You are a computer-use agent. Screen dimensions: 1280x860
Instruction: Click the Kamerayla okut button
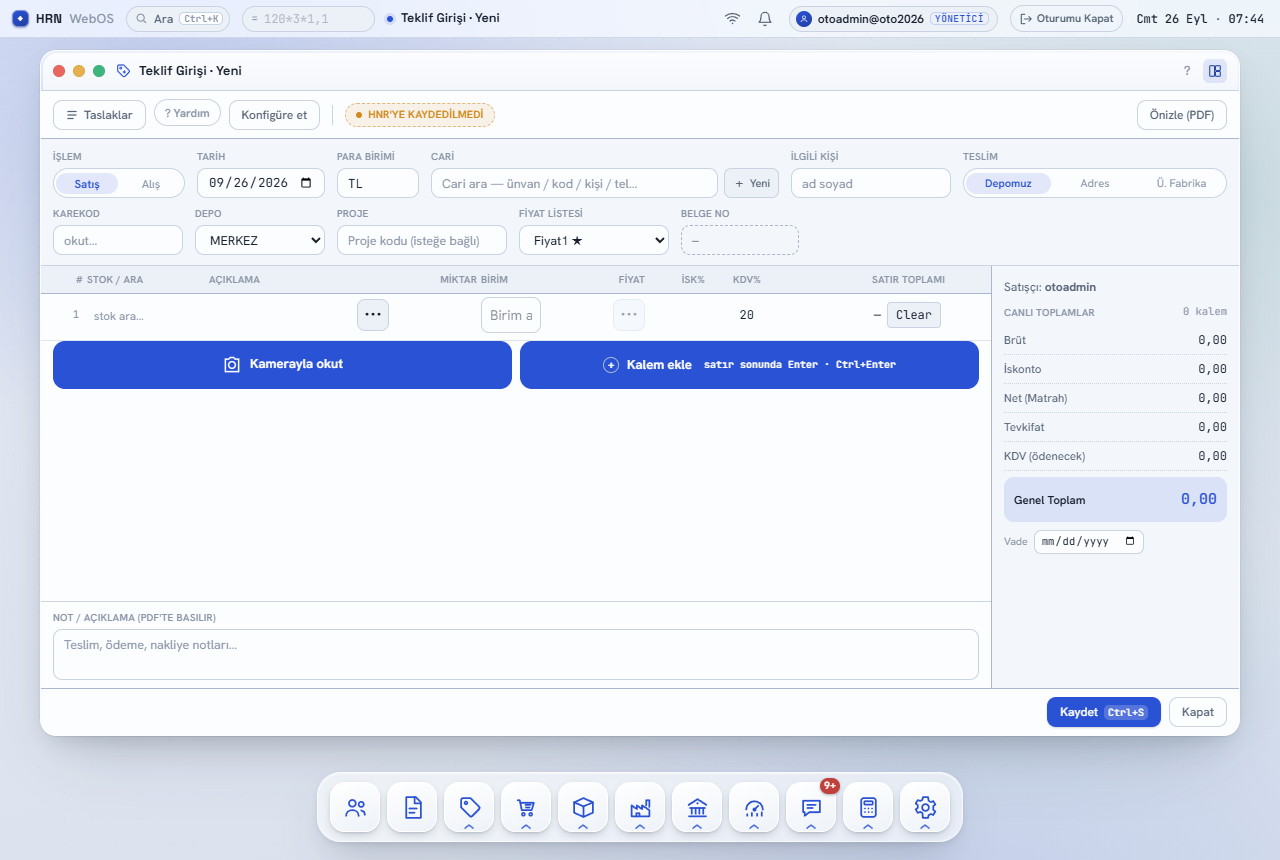click(x=282, y=365)
